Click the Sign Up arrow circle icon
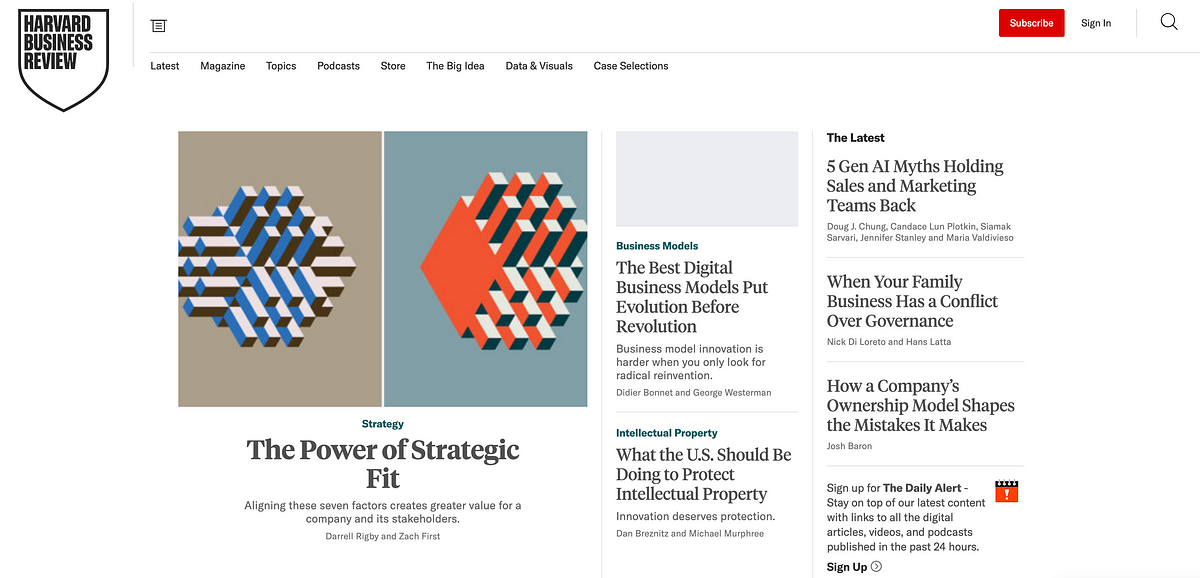Viewport: 1200px width, 578px height. (x=876, y=567)
